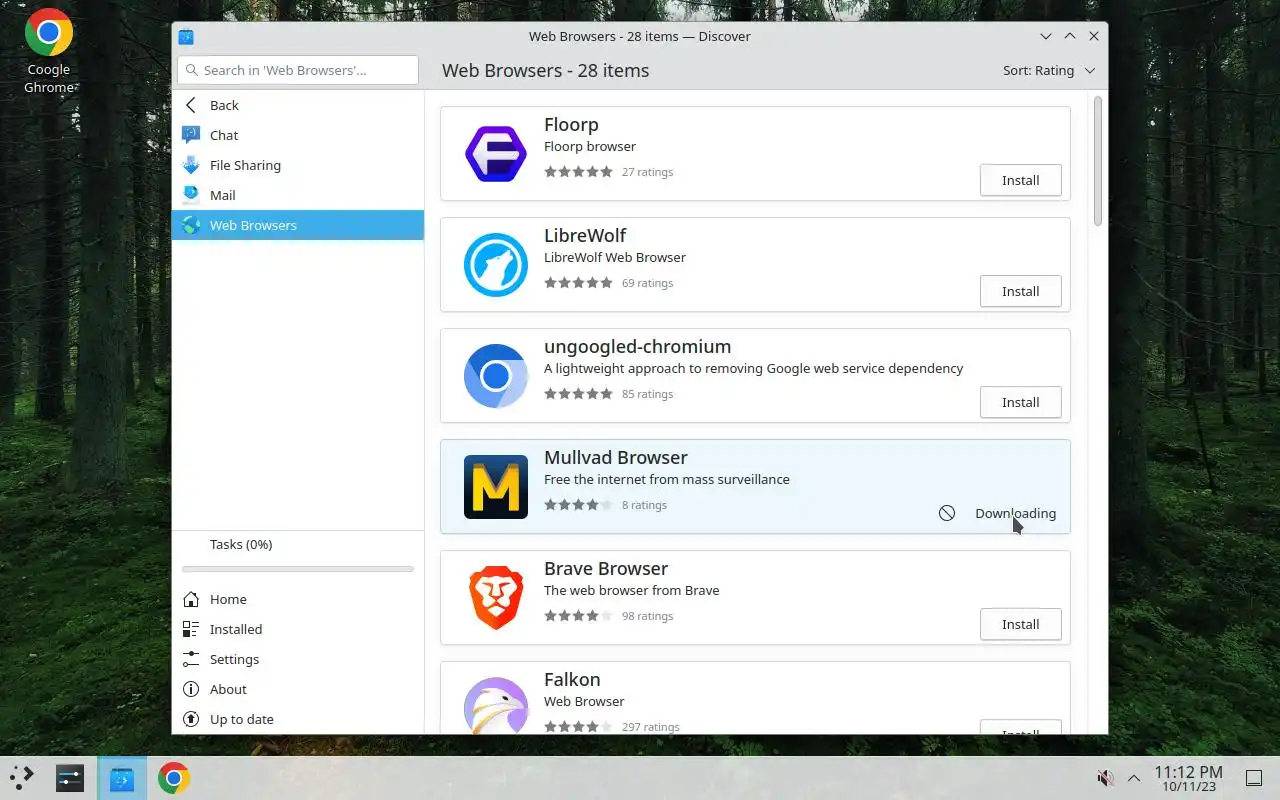Viewport: 1280px width, 800px height.
Task: Open the Installed applications page
Action: click(x=298, y=629)
